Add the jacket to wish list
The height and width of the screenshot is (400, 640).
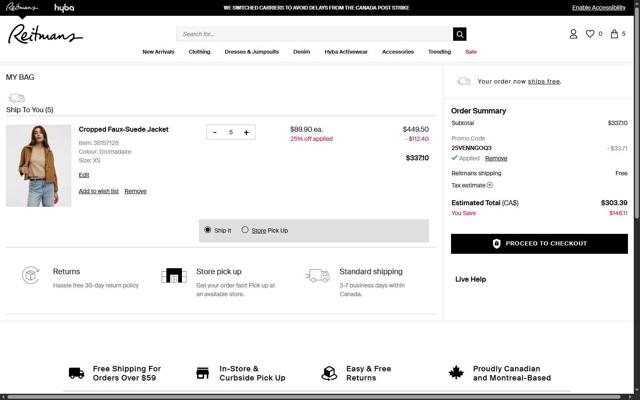coord(98,191)
